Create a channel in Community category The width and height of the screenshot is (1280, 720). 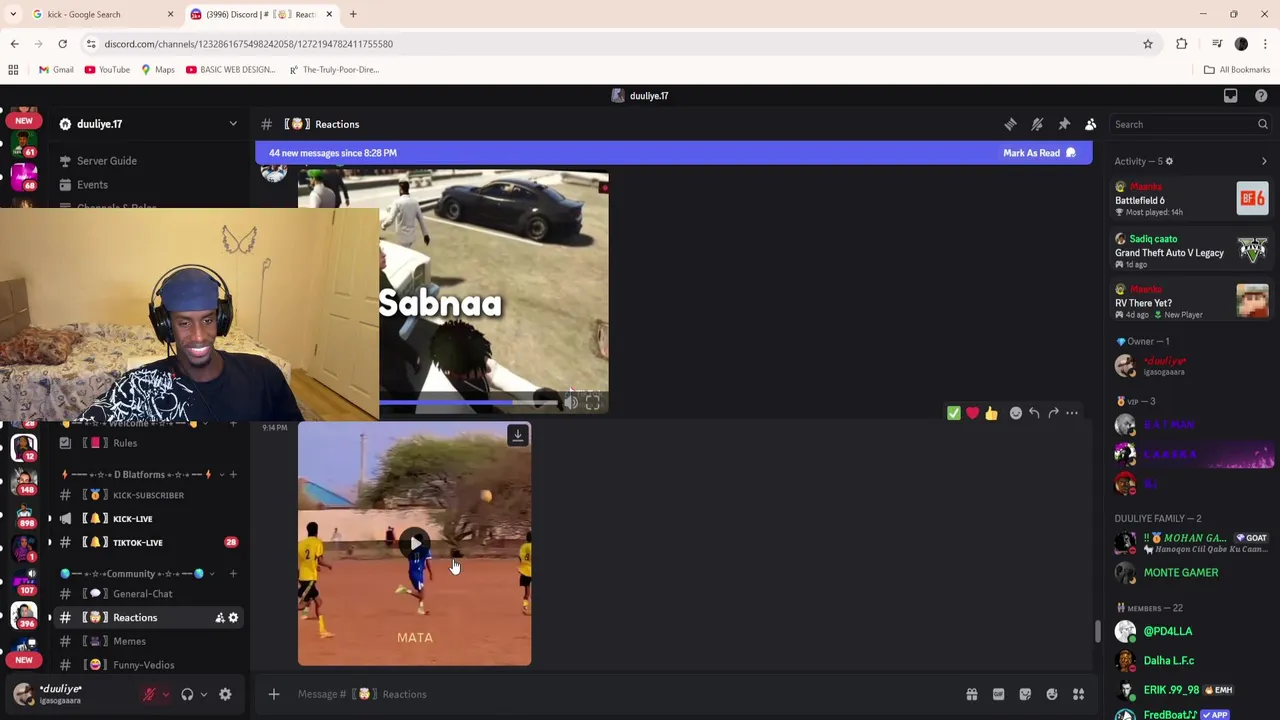233,574
